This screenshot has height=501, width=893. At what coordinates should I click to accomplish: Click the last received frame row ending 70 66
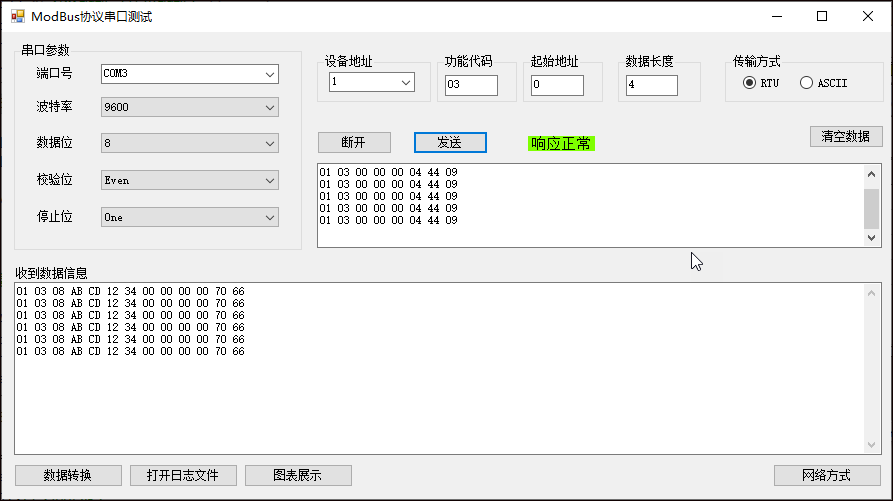[x=130, y=351]
